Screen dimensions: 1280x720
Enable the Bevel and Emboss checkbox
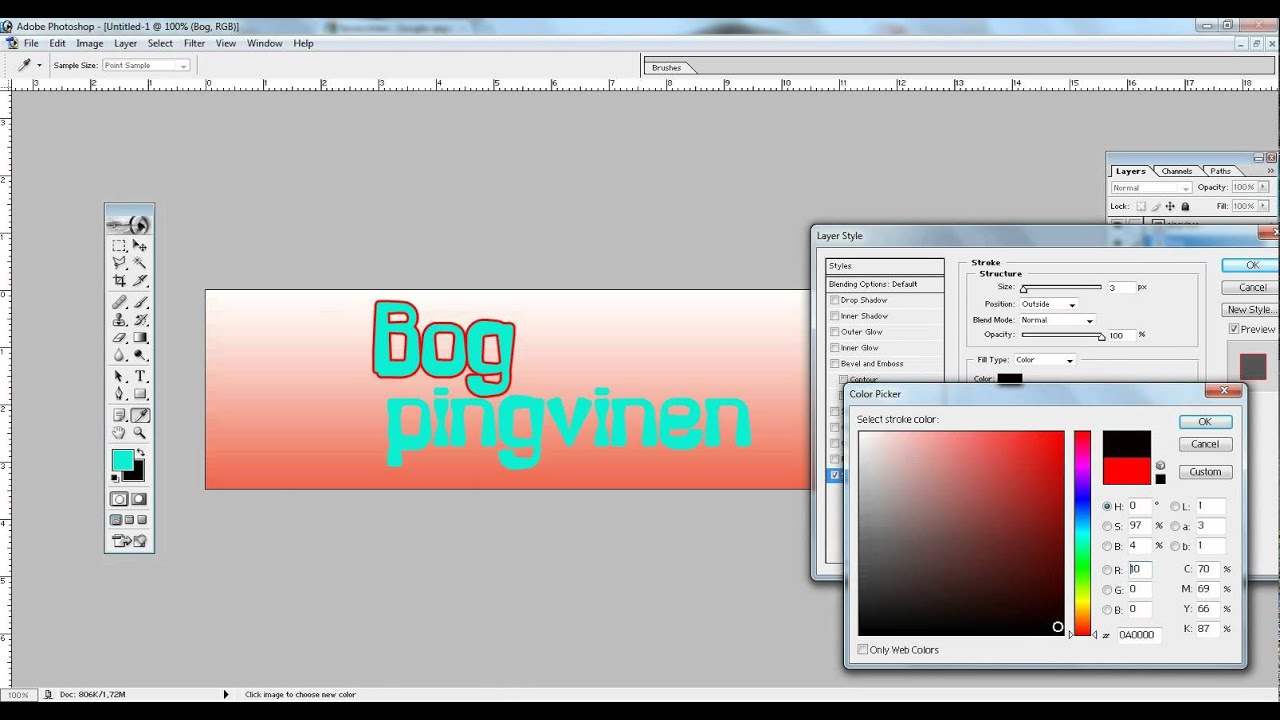[835, 364]
